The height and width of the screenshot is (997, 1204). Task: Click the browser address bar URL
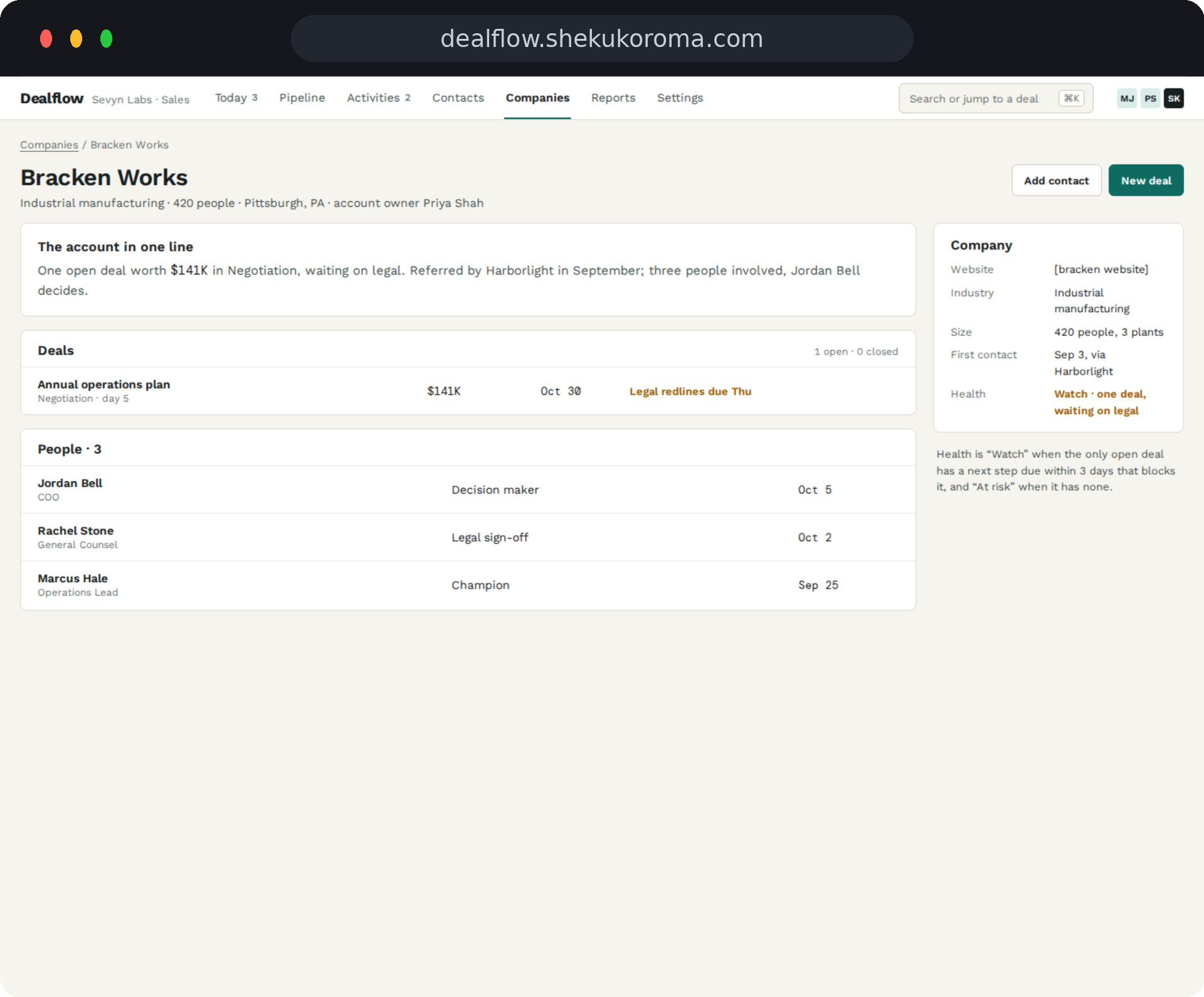(x=602, y=39)
